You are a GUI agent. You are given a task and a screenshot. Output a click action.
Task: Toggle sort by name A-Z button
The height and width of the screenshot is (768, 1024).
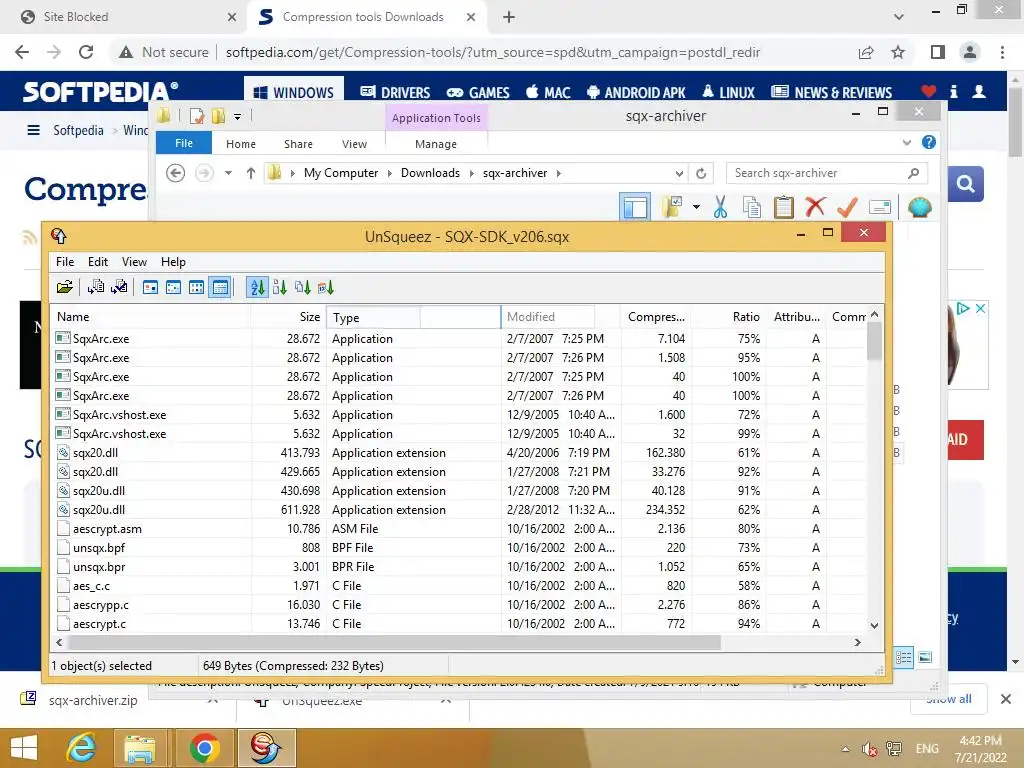[257, 287]
